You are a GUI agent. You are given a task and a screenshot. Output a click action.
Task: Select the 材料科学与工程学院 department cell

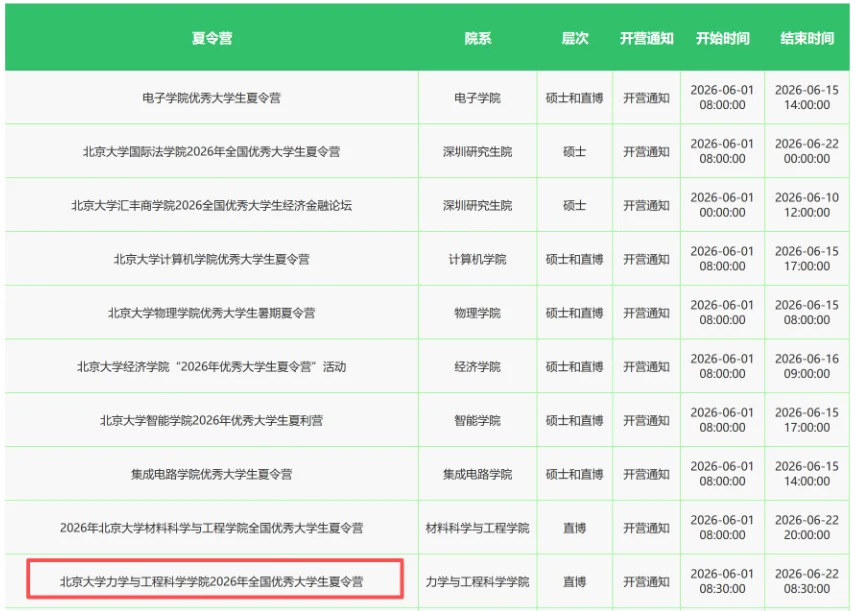(x=478, y=528)
